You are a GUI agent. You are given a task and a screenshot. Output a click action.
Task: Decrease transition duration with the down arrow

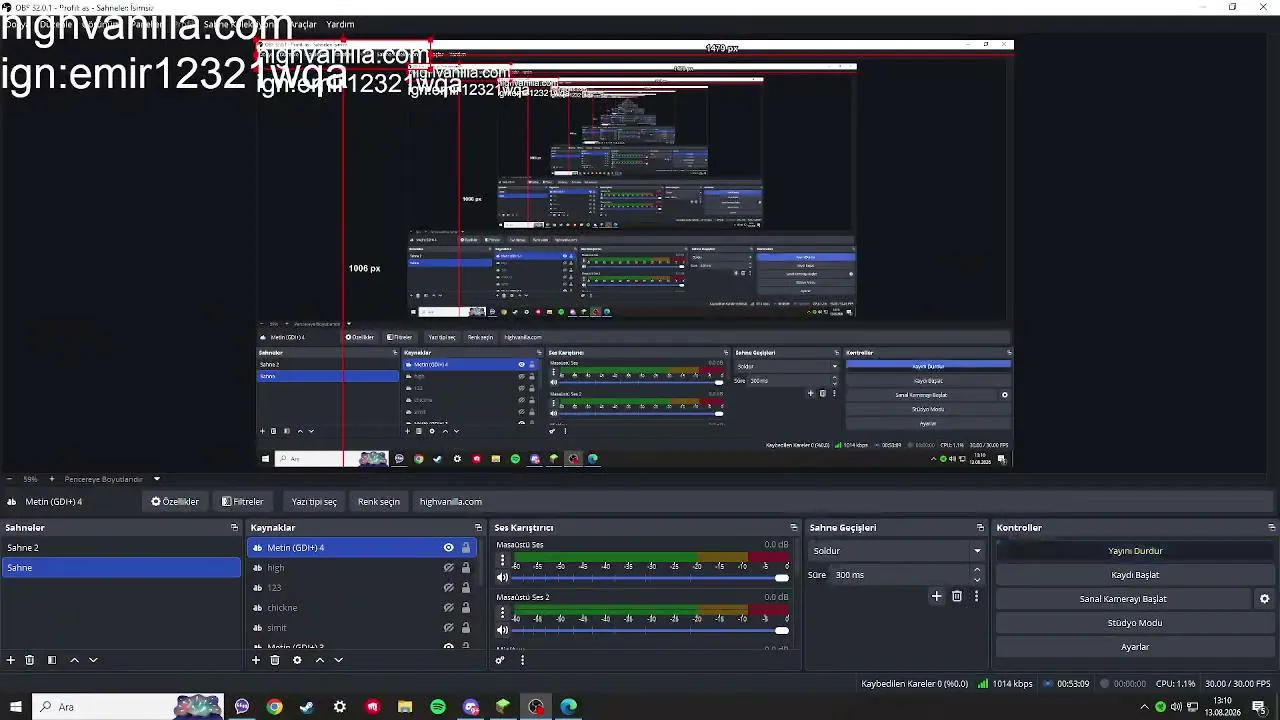pos(977,580)
